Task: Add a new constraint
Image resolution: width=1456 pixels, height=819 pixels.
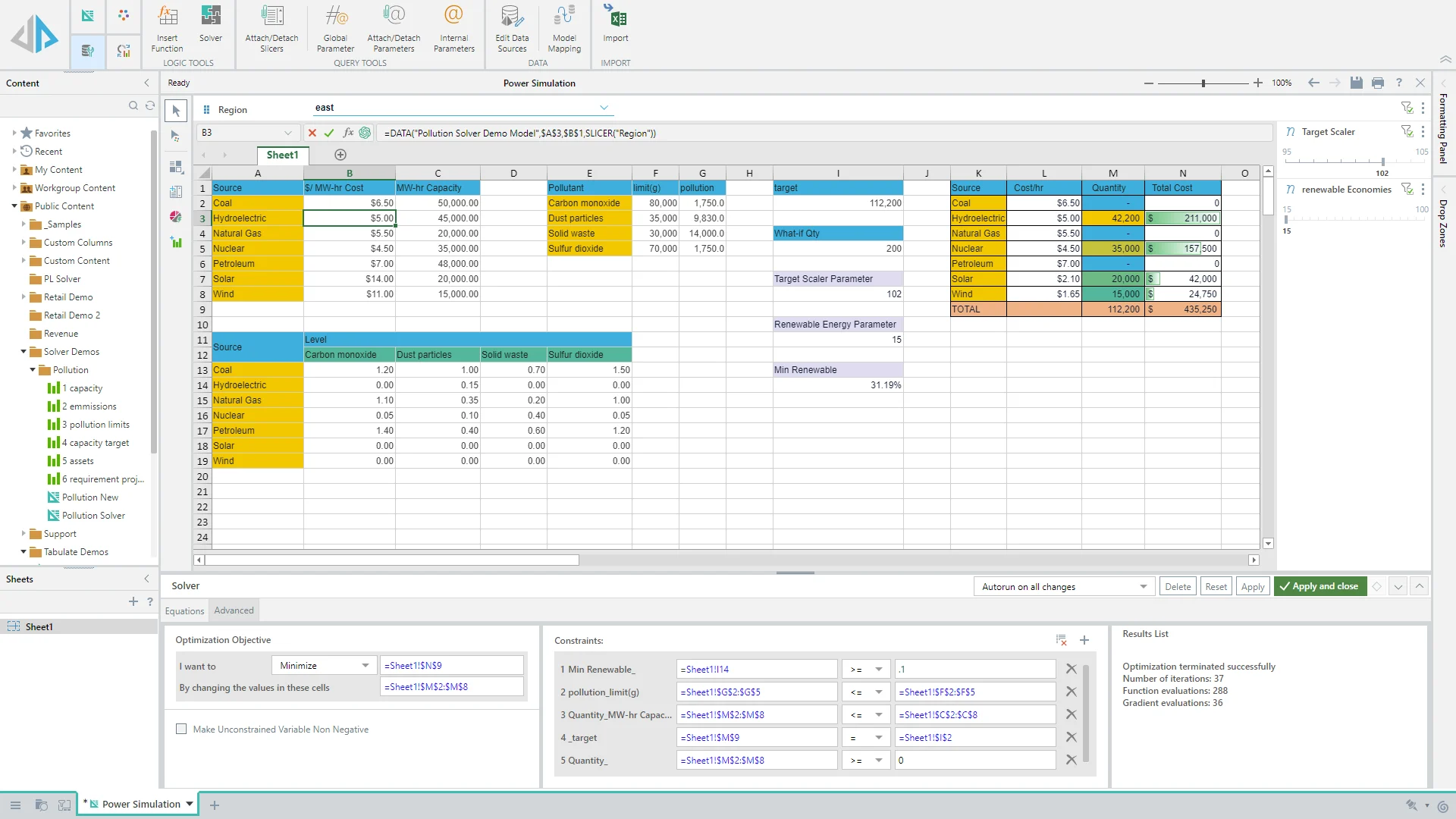Action: click(1084, 640)
